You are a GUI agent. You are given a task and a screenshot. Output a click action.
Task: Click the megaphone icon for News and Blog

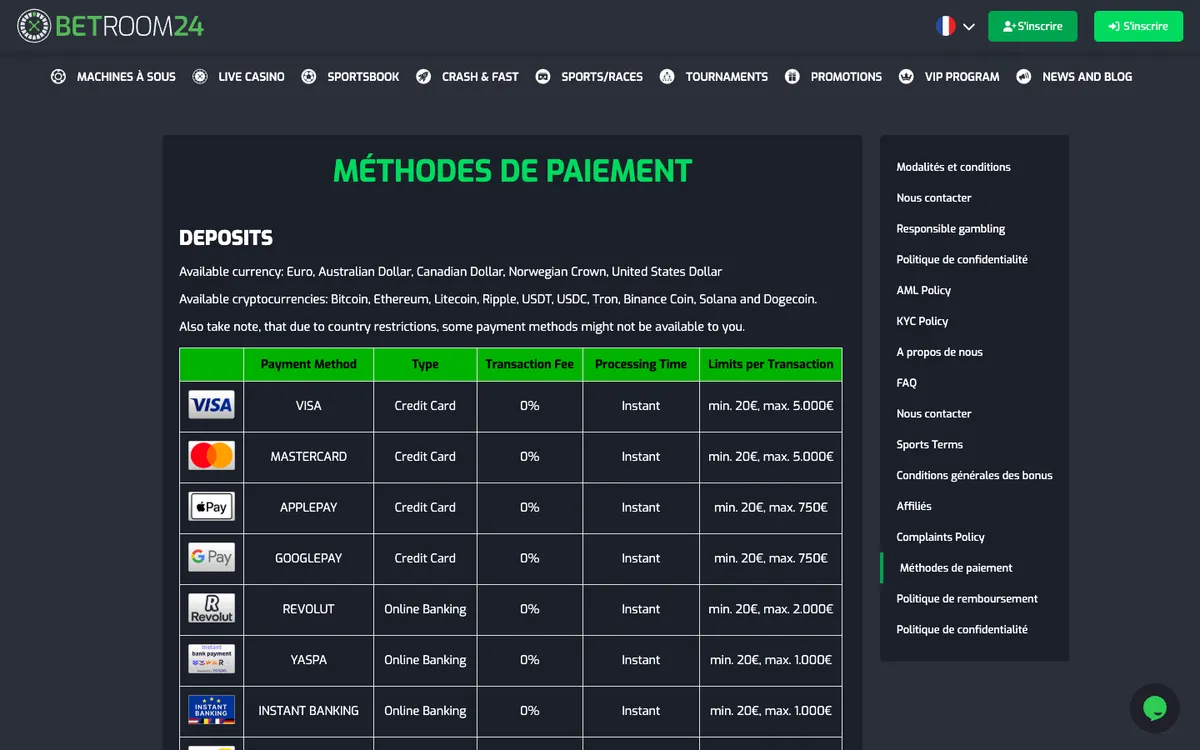[x=1024, y=76]
